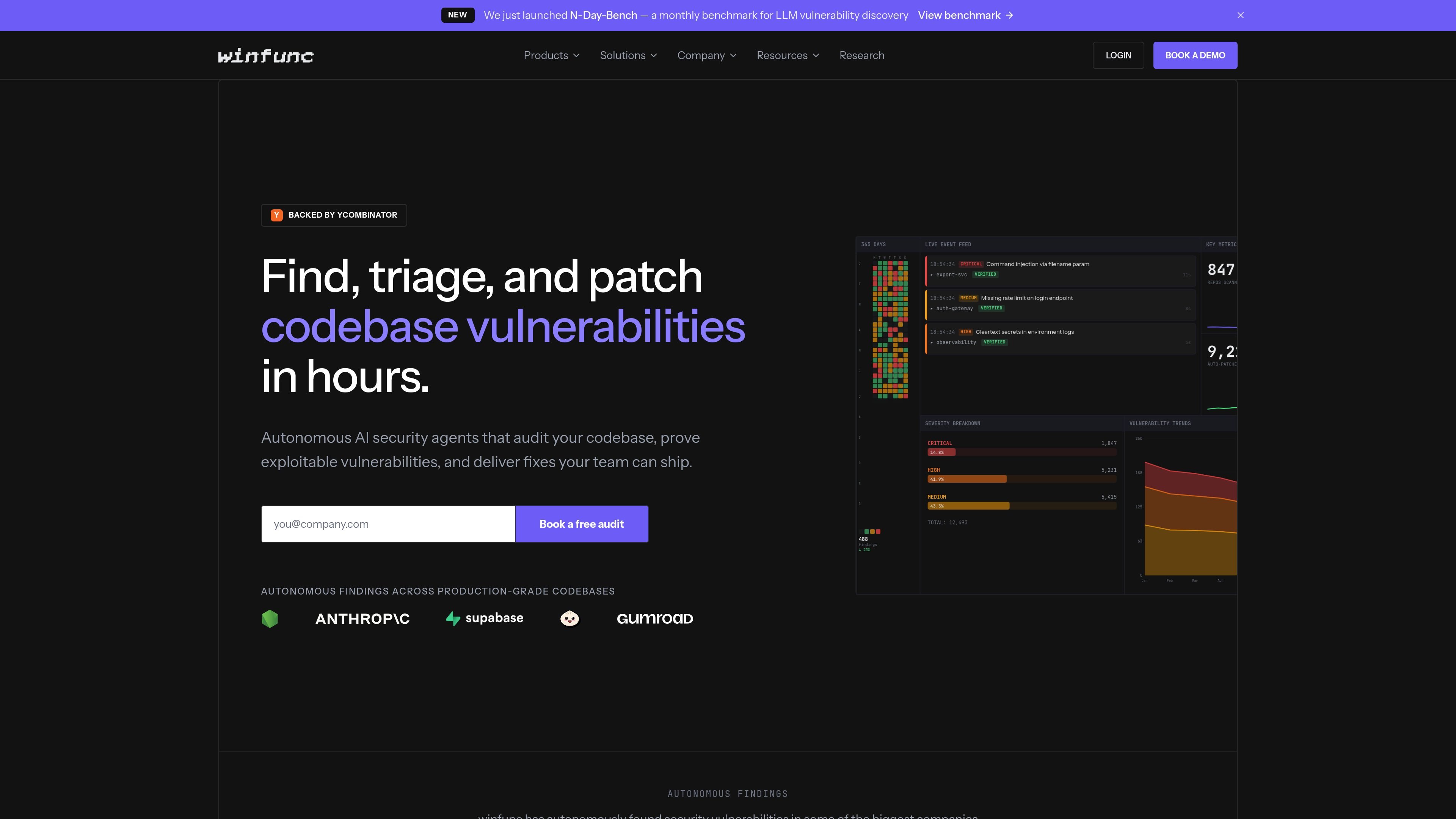Click the Gumroad logo
This screenshot has height=819, width=1456.
[x=655, y=618]
